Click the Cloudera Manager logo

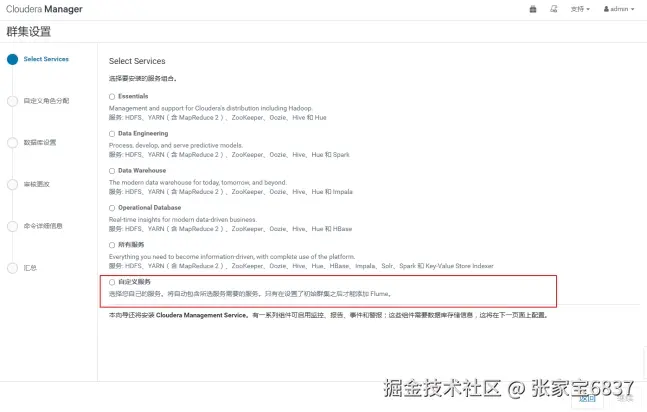(44, 9)
